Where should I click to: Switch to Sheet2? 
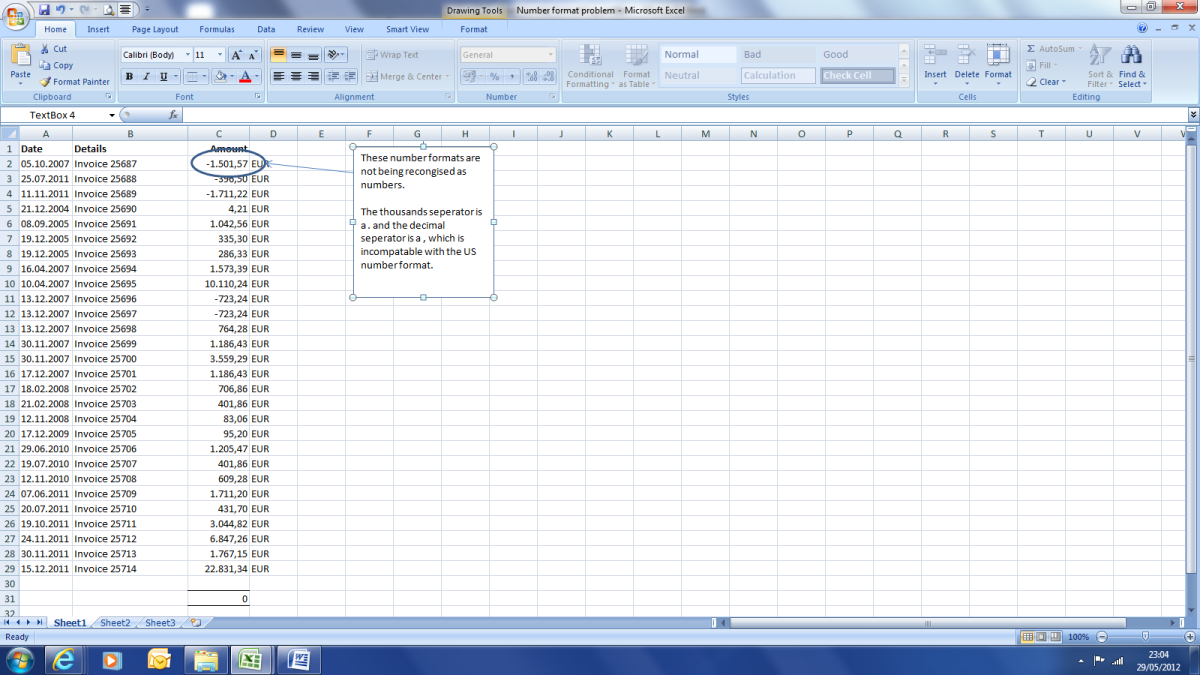click(114, 622)
